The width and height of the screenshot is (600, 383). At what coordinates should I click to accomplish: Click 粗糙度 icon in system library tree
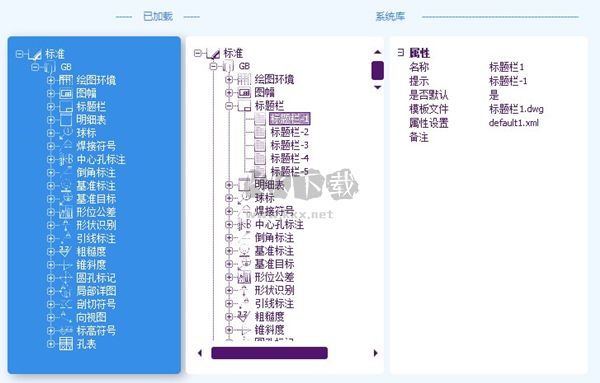click(x=245, y=316)
